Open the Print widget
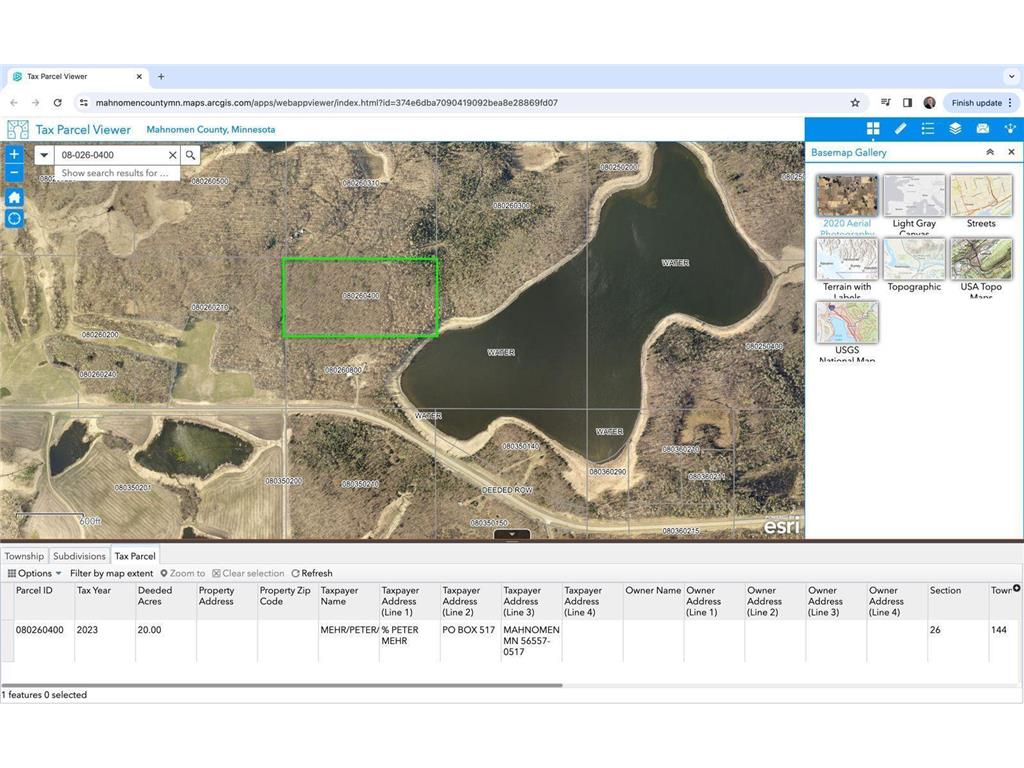This screenshot has width=1024, height=768. 982,129
